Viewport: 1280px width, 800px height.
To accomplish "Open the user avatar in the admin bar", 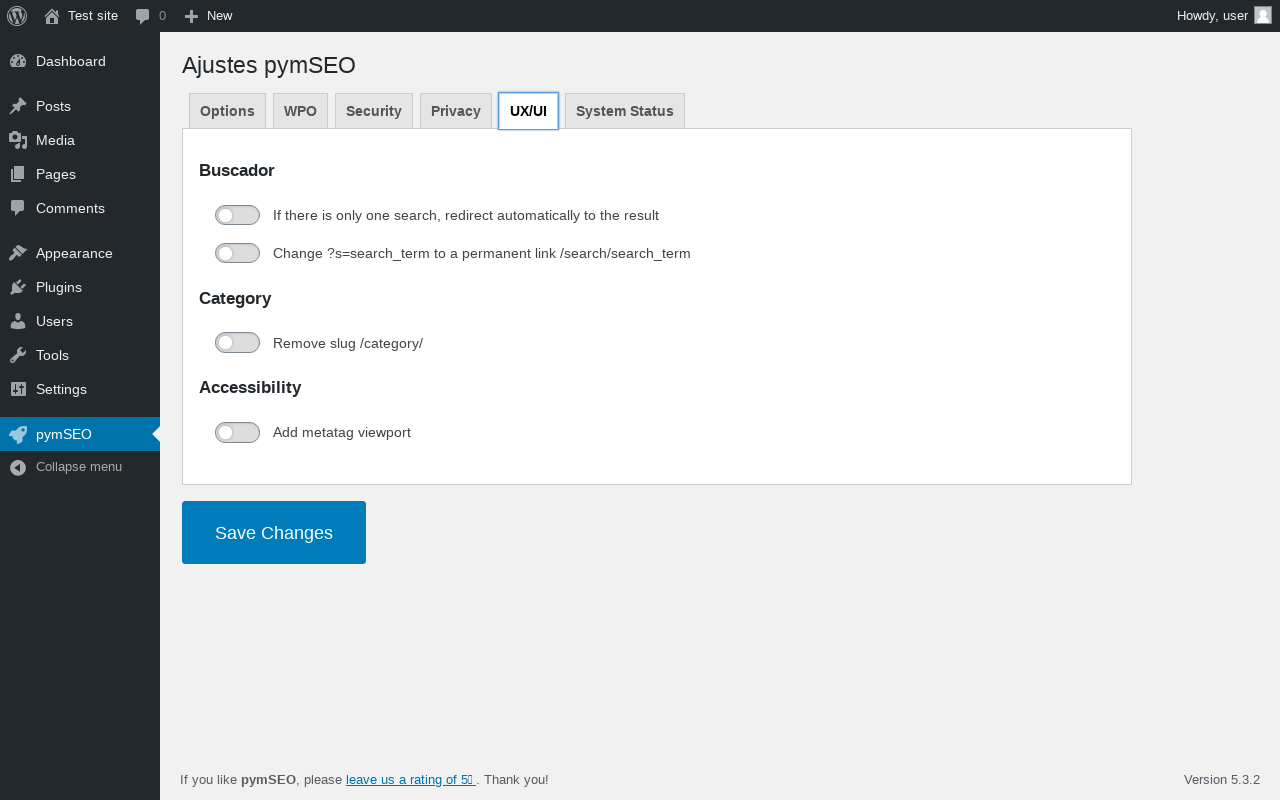I will pyautogui.click(x=1263, y=15).
